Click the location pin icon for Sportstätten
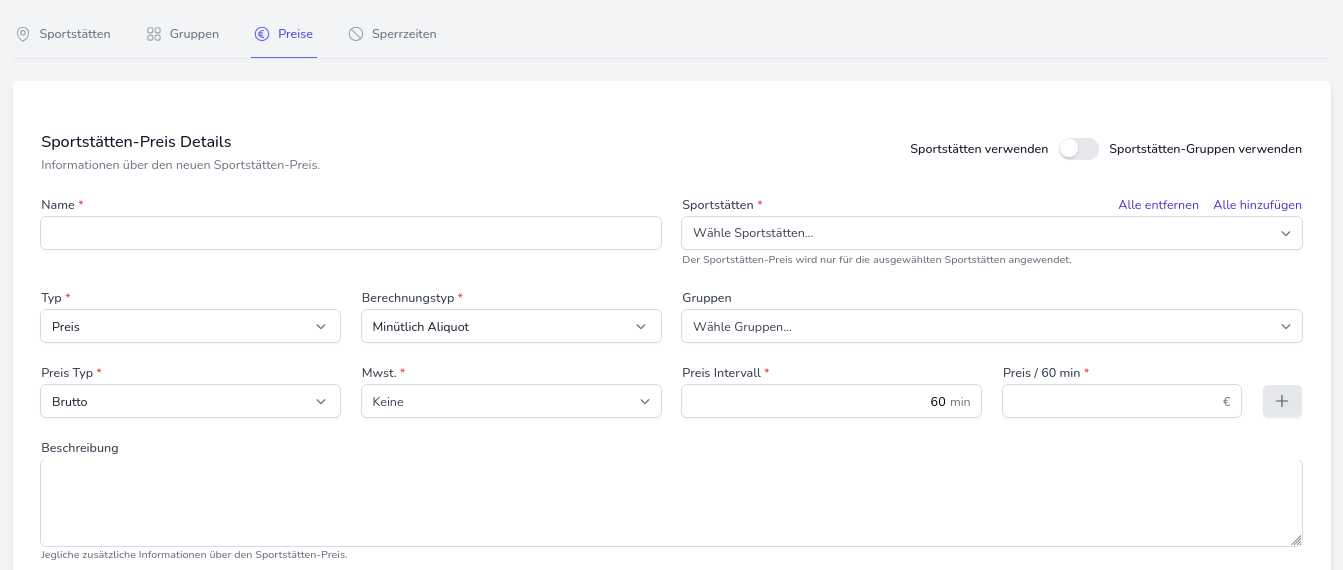 pos(23,34)
